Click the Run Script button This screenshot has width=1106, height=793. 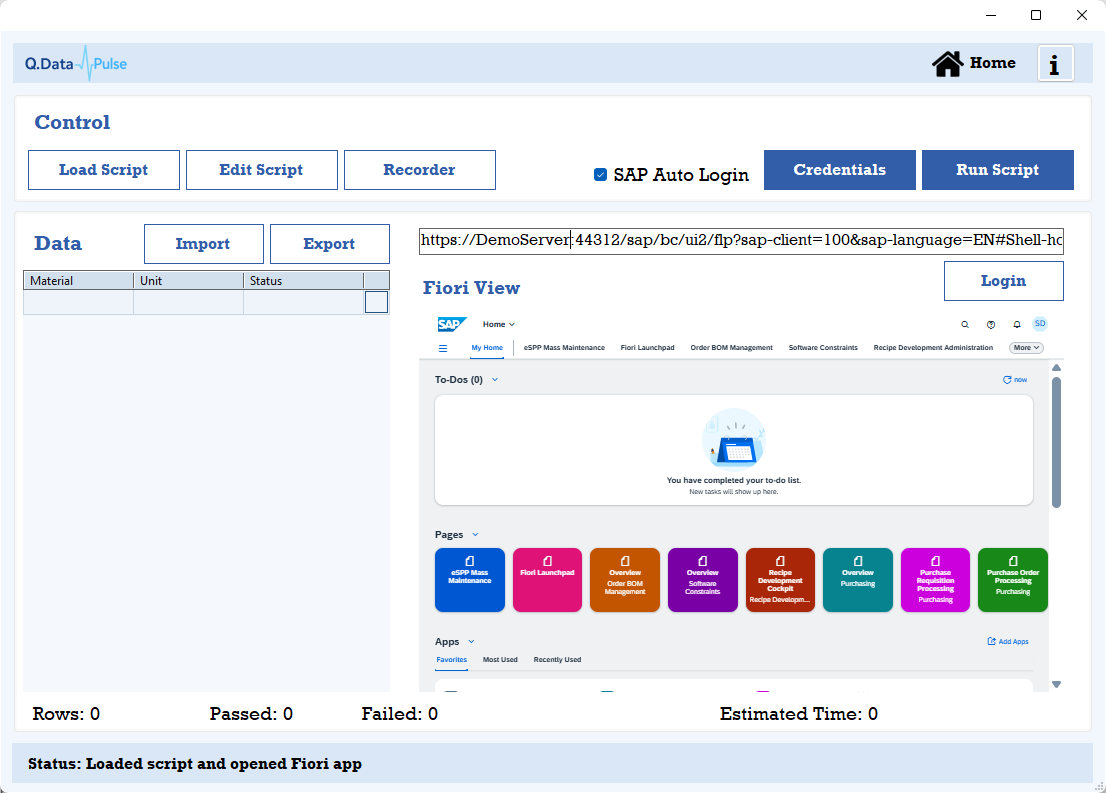(x=997, y=170)
